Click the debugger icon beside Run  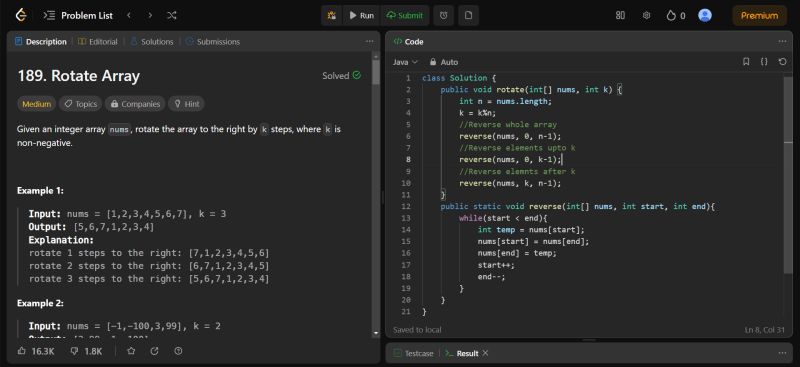332,15
